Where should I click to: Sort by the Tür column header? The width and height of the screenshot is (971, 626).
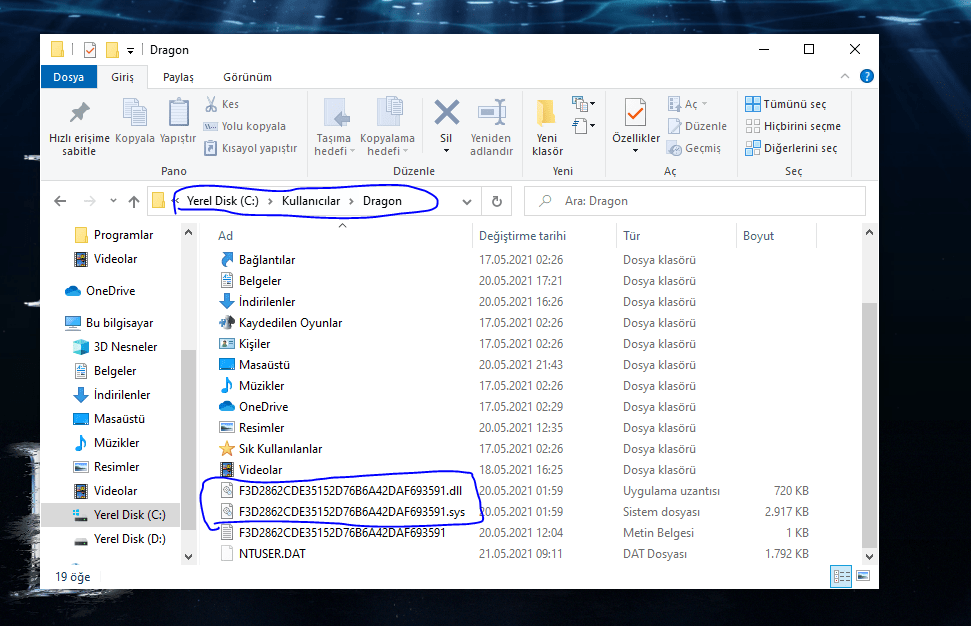[632, 236]
